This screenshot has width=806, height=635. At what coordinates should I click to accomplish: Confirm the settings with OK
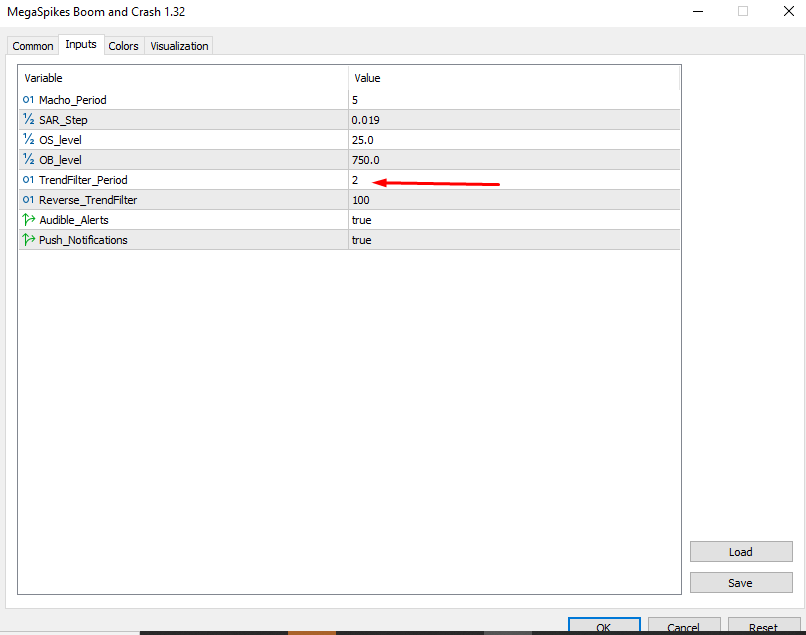tap(604, 626)
